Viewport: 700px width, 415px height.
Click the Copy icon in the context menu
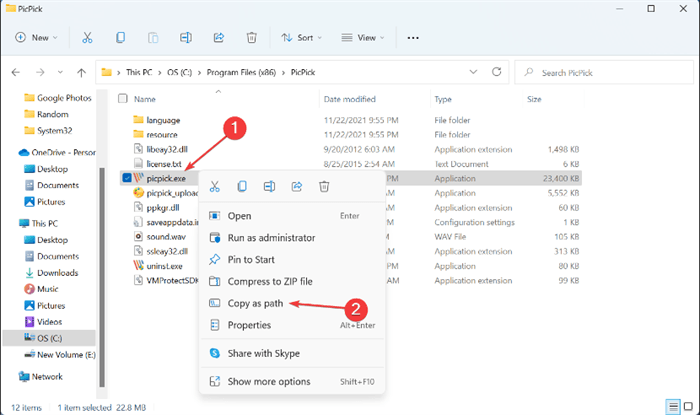tap(242, 186)
